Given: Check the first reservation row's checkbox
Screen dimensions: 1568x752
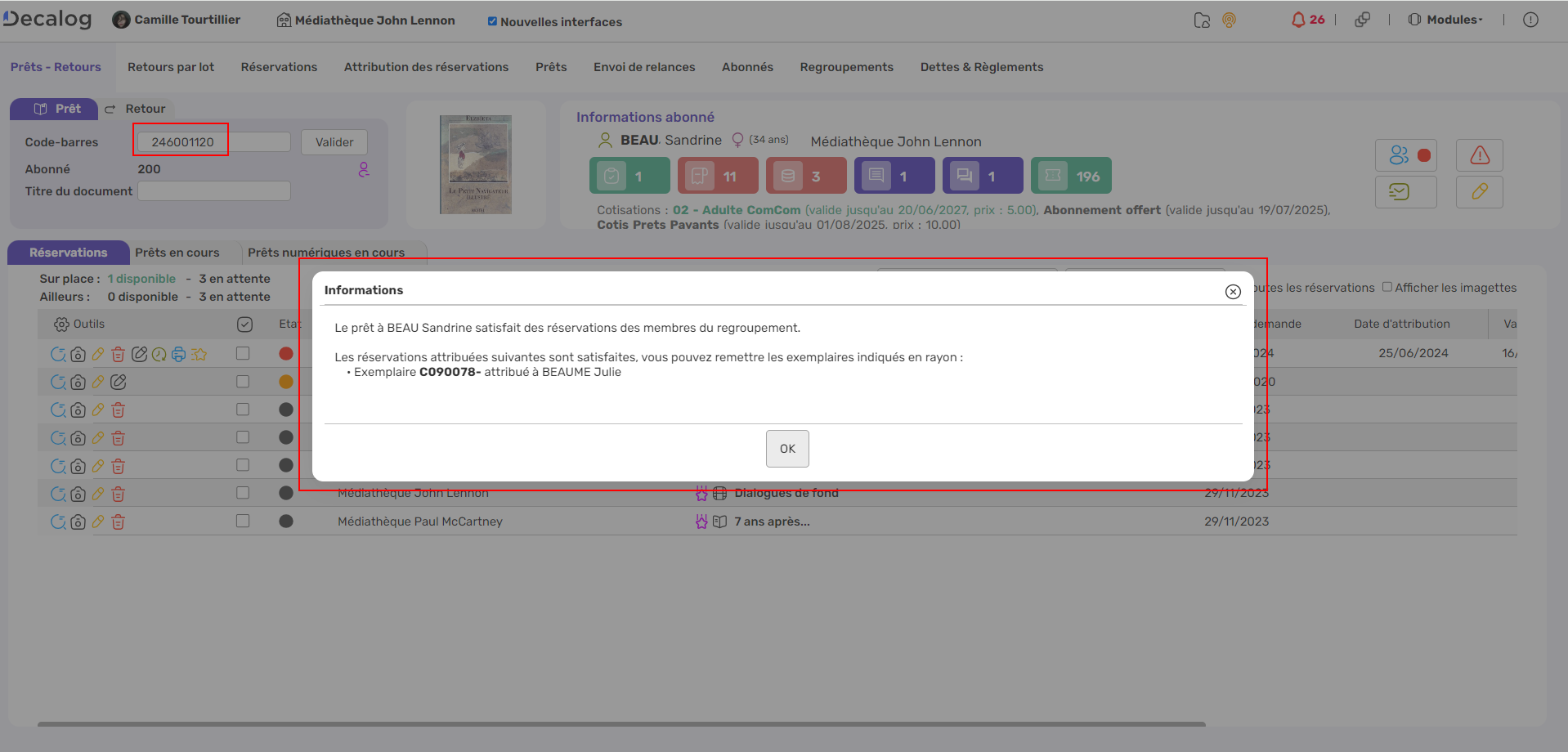Looking at the screenshot, I should pyautogui.click(x=242, y=353).
